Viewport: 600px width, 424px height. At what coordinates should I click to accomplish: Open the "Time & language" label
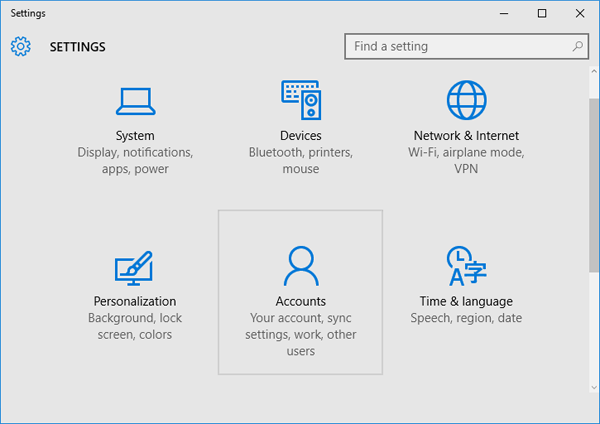(466, 301)
